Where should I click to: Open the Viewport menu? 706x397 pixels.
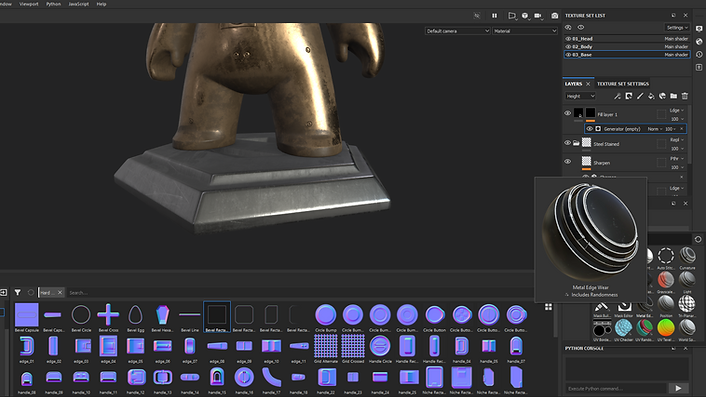(29, 4)
